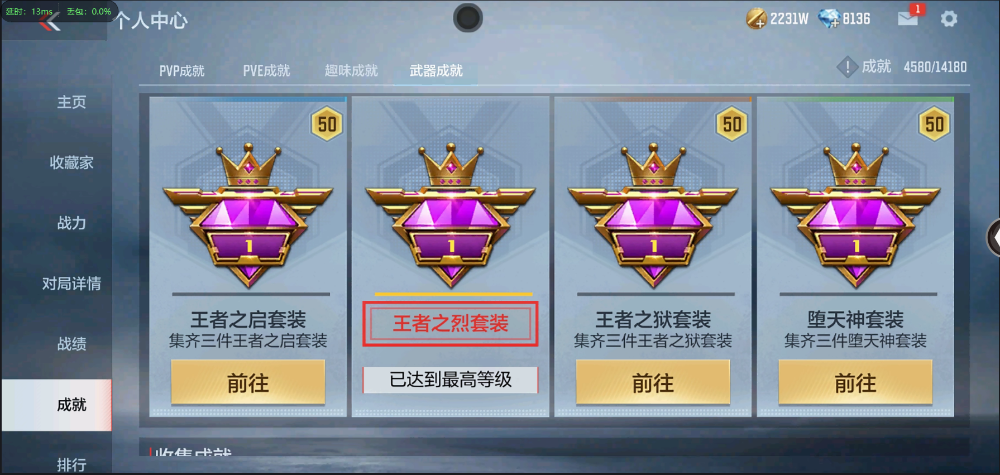The height and width of the screenshot is (475, 1000).
Task: Add gold coins via coin icon
Action: [x=756, y=18]
